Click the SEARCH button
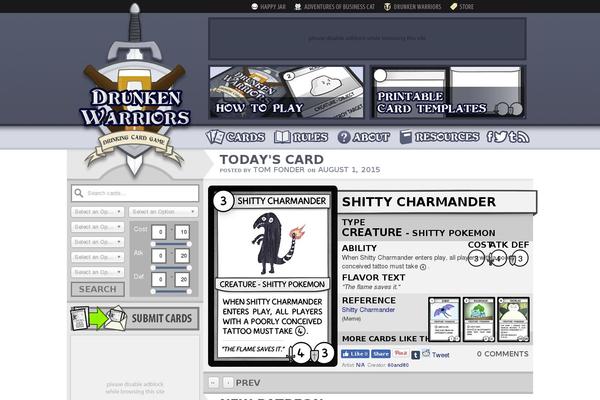The width and height of the screenshot is (600, 400). [x=98, y=289]
